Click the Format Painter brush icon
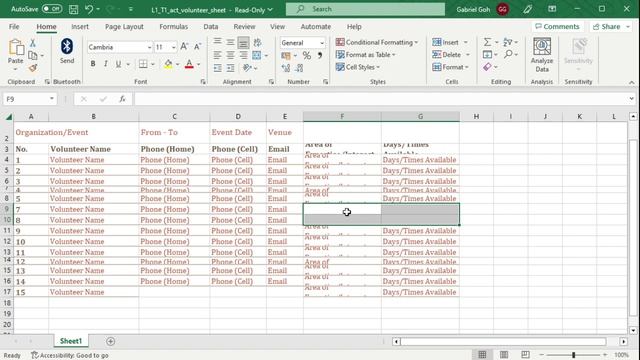Image resolution: width=640 pixels, height=360 pixels. 33,68
